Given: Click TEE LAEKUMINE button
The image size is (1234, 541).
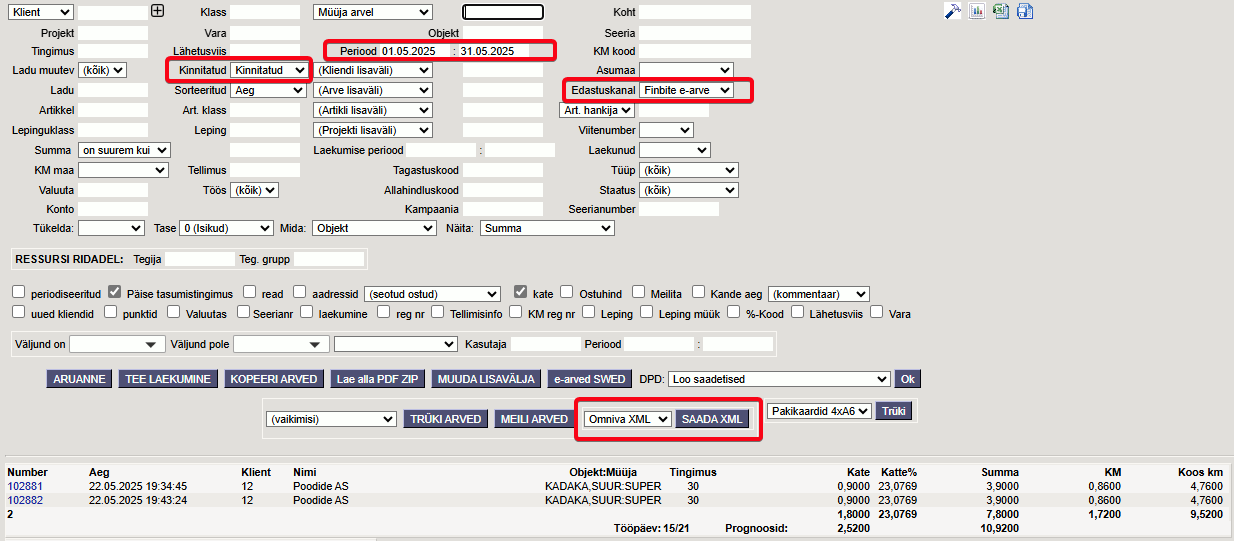Looking at the screenshot, I should pyautogui.click(x=167, y=379).
